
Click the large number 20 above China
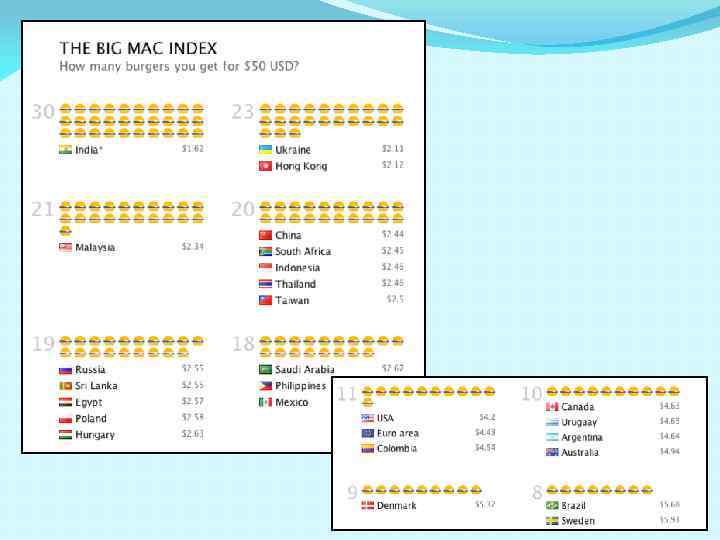click(x=242, y=209)
